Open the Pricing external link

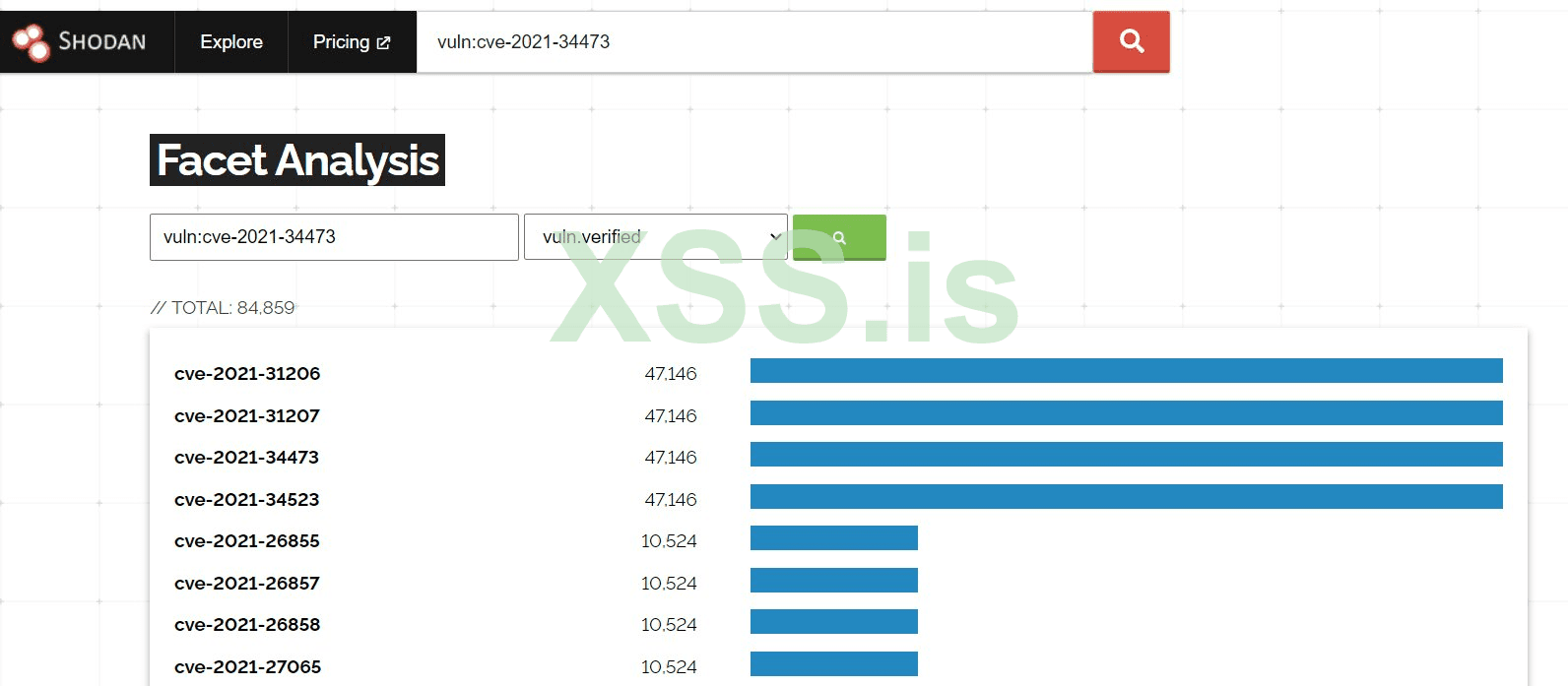(352, 41)
